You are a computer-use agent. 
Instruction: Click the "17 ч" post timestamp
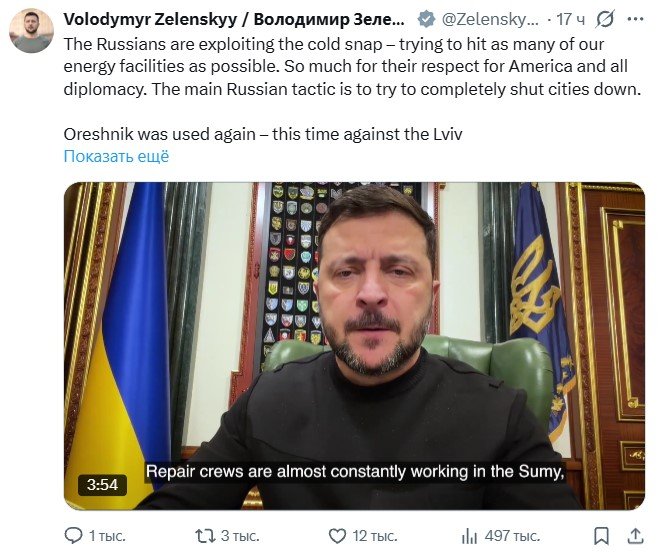(x=571, y=19)
